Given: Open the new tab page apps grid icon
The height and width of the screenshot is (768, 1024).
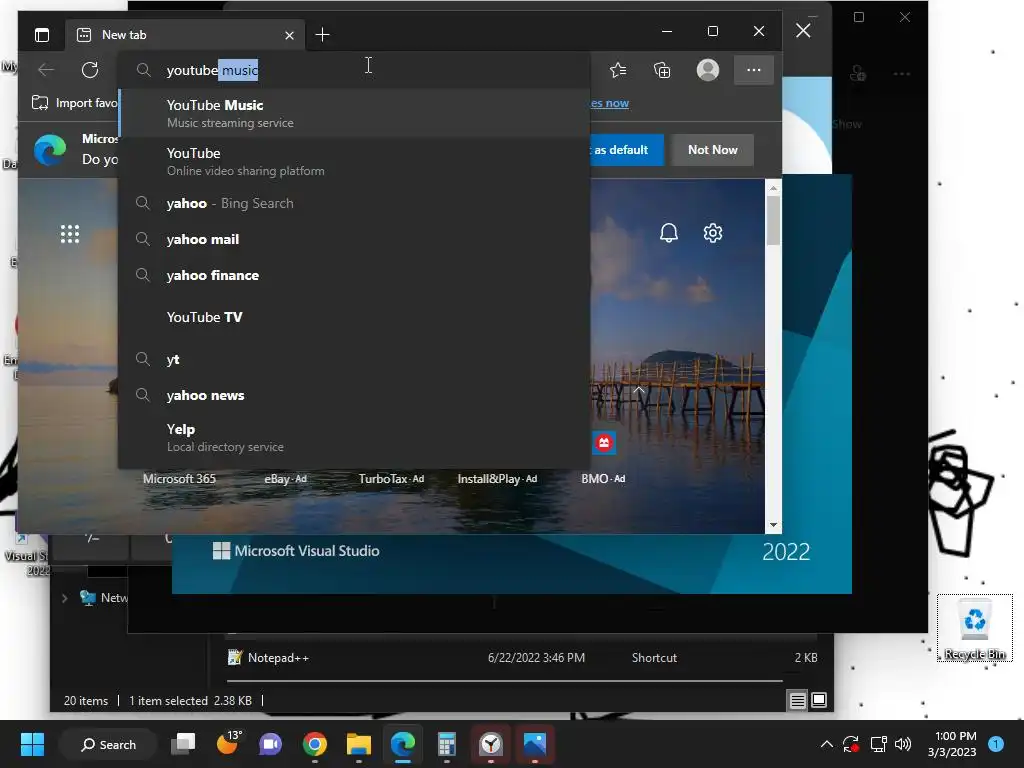Looking at the screenshot, I should pyautogui.click(x=70, y=234).
